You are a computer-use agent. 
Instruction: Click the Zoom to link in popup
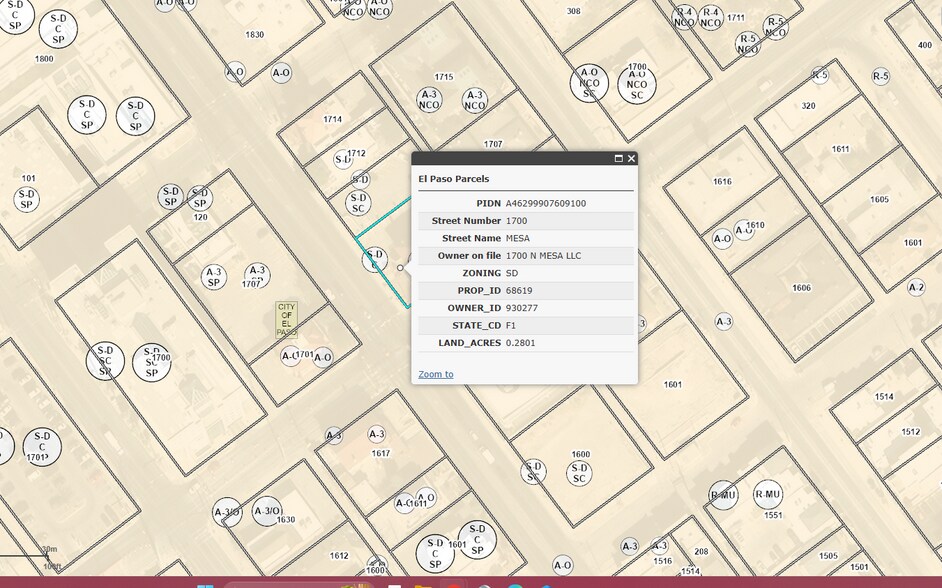point(435,374)
